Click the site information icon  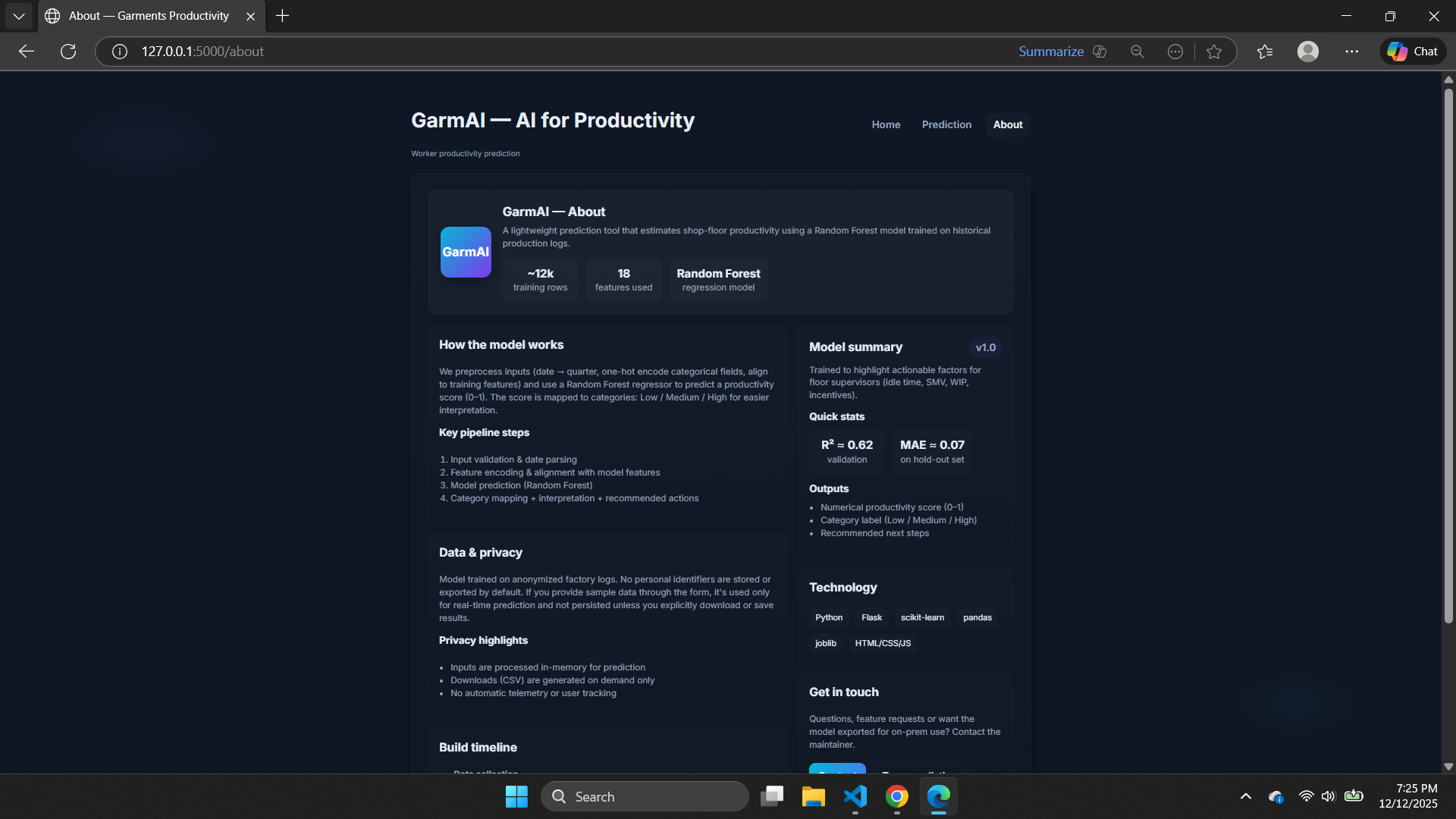(x=119, y=52)
